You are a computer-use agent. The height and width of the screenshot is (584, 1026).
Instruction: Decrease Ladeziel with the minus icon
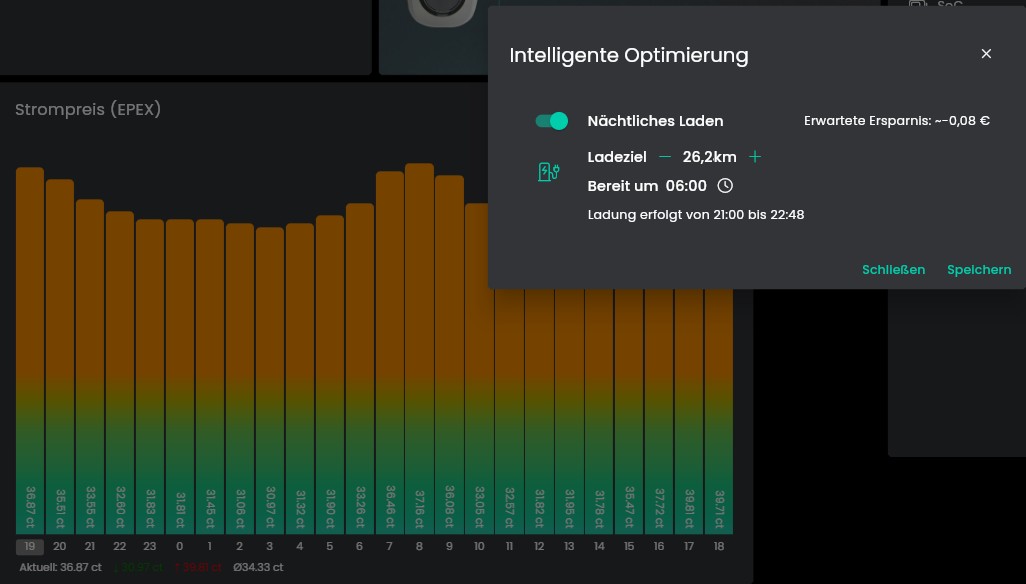(x=665, y=157)
